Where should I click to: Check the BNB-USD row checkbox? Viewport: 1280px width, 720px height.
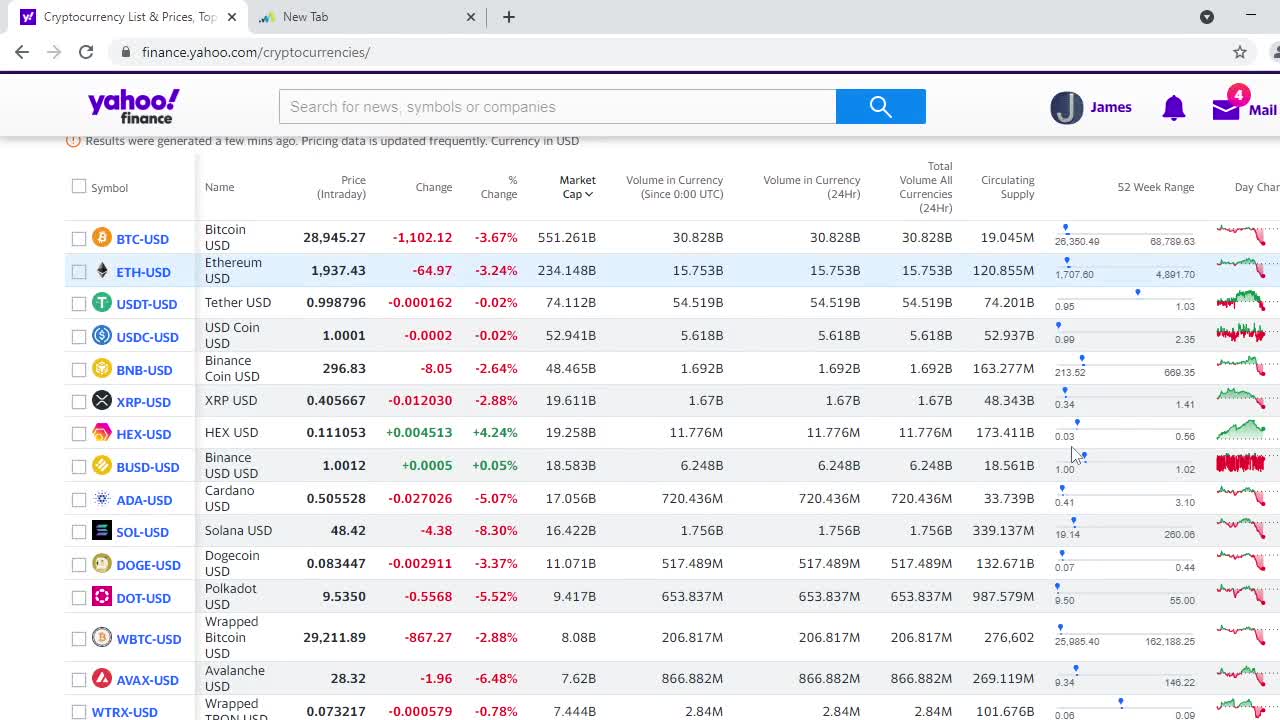point(79,370)
